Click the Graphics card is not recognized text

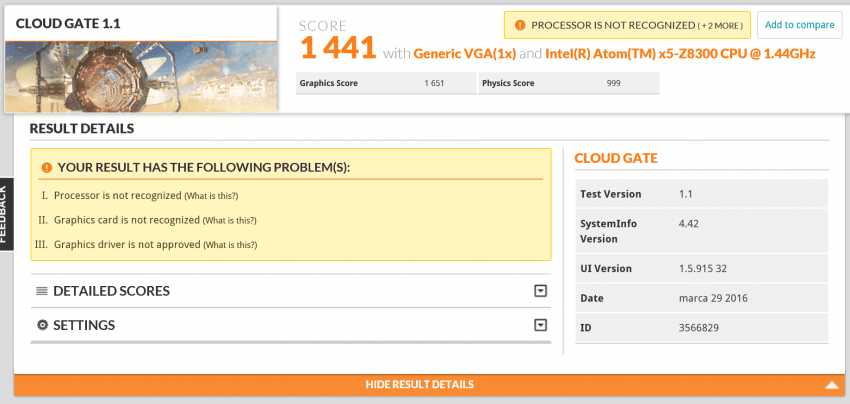pos(127,220)
